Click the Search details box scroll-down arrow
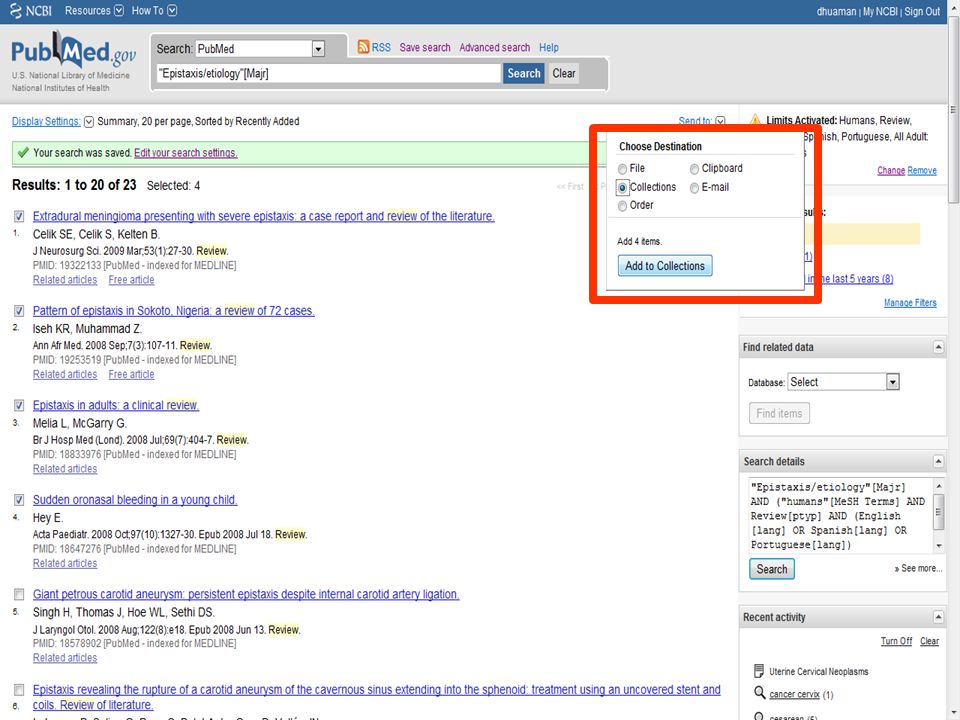 click(x=939, y=545)
